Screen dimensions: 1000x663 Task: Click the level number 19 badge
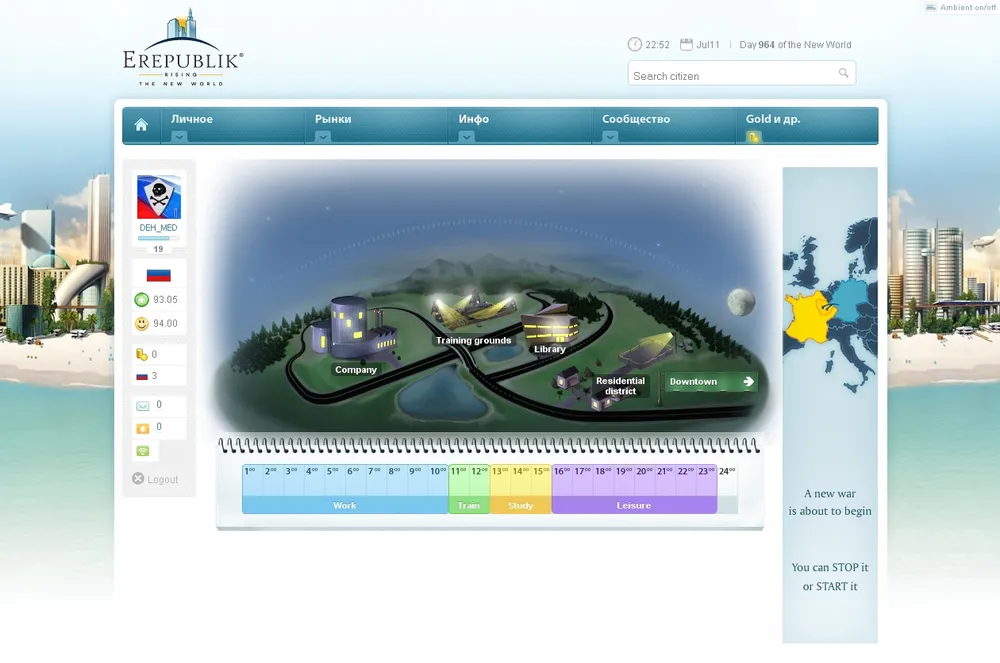(x=158, y=249)
